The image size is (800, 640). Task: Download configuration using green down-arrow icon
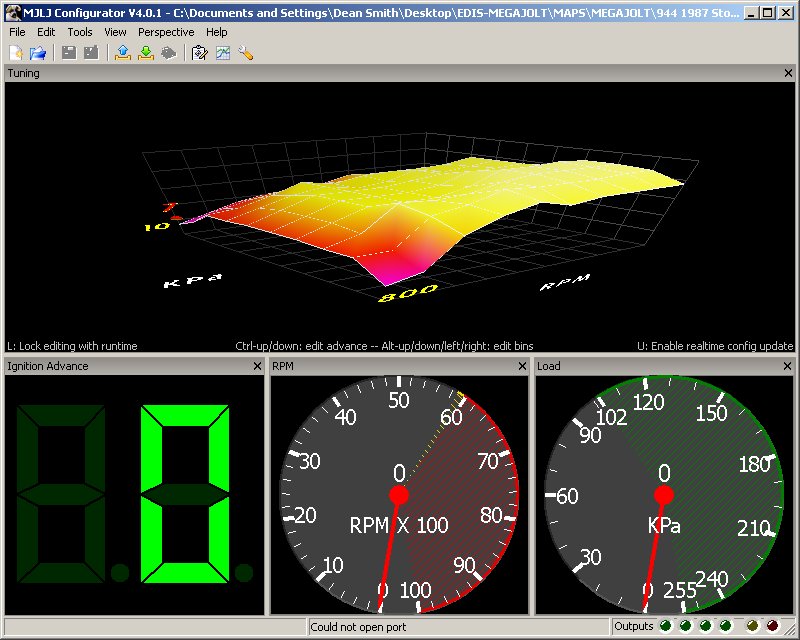pyautogui.click(x=146, y=53)
